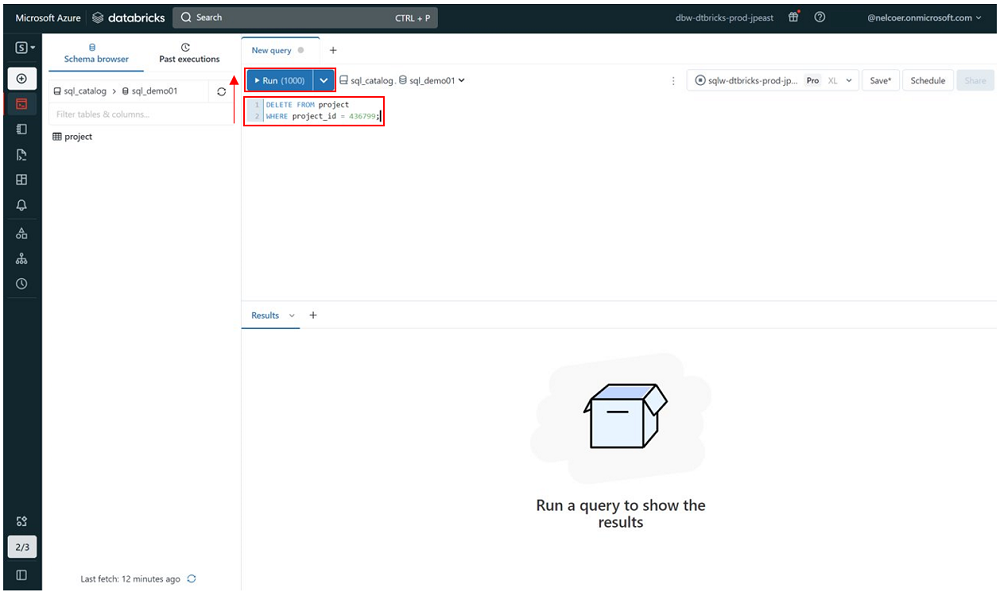Refresh last fetch icon at panel bottom

click(191, 579)
